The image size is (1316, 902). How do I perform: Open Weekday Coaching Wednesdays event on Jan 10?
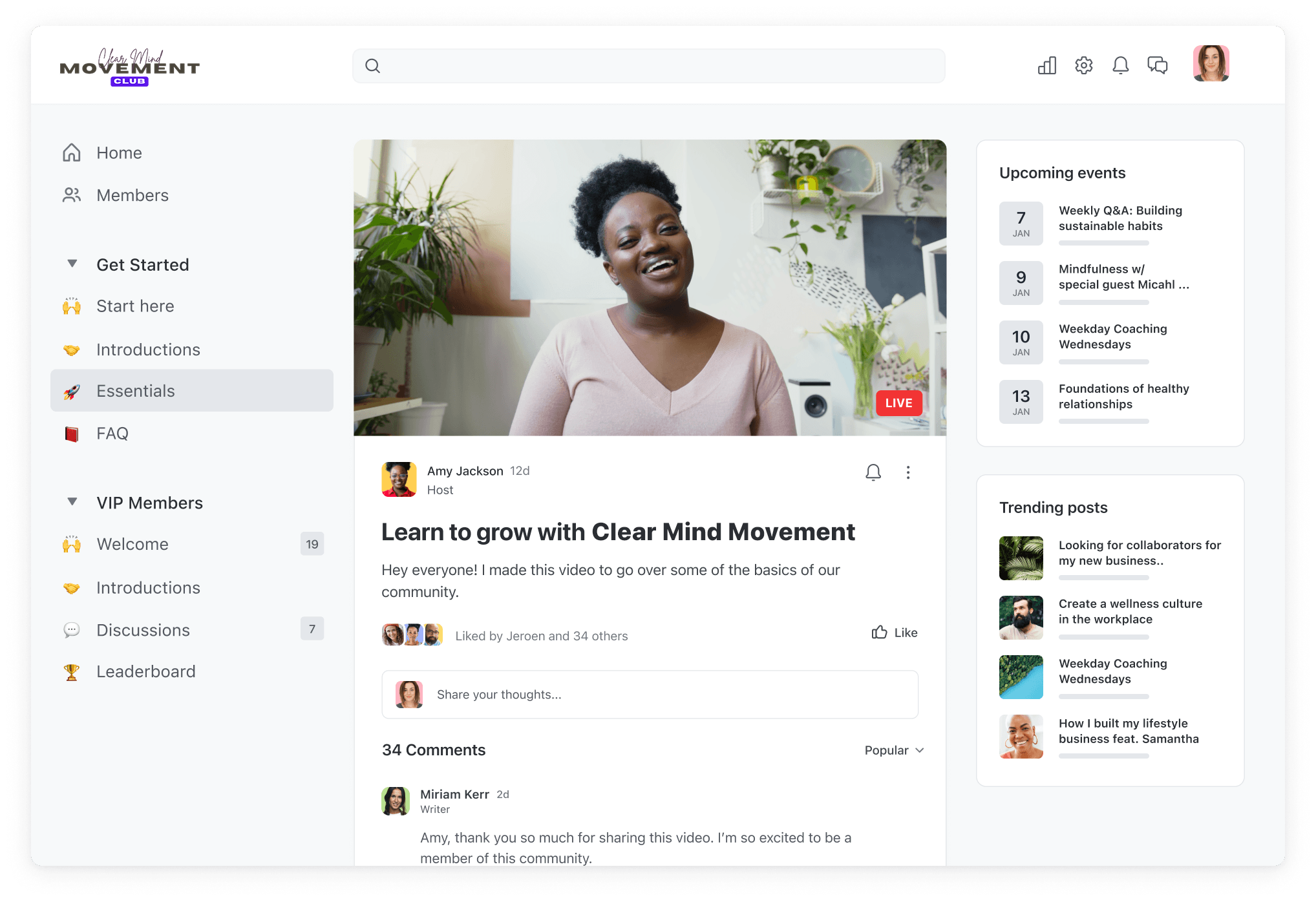click(1112, 337)
